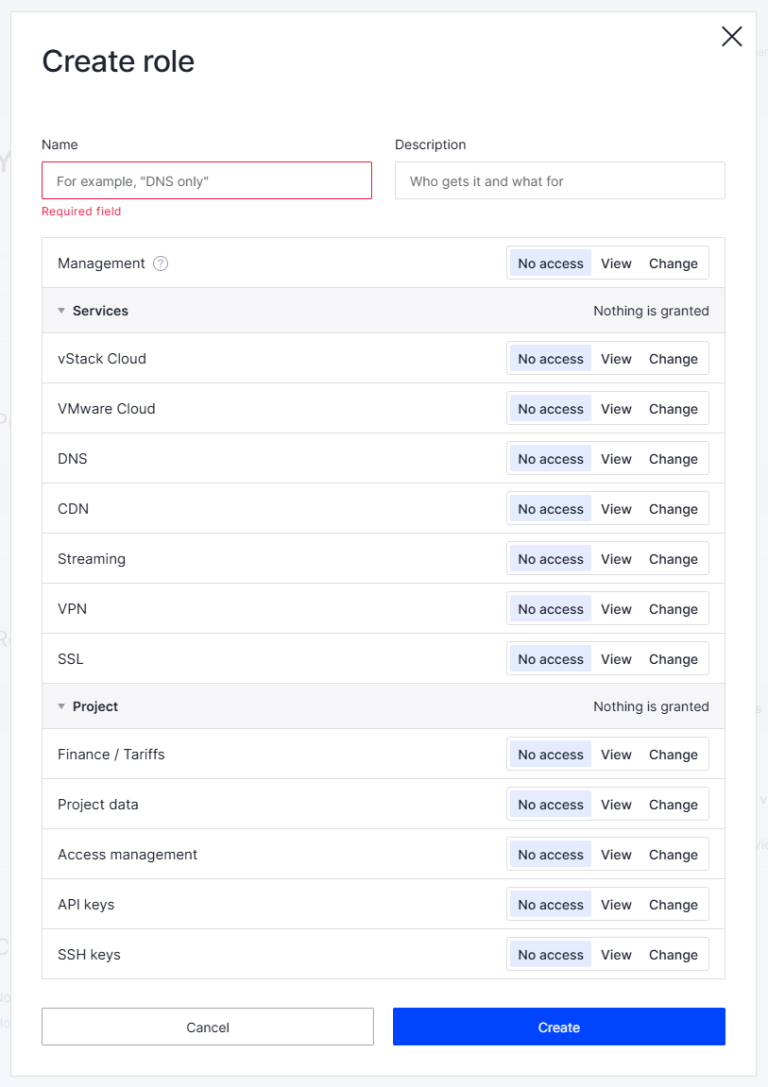Collapse the Project section triangle

point(61,706)
